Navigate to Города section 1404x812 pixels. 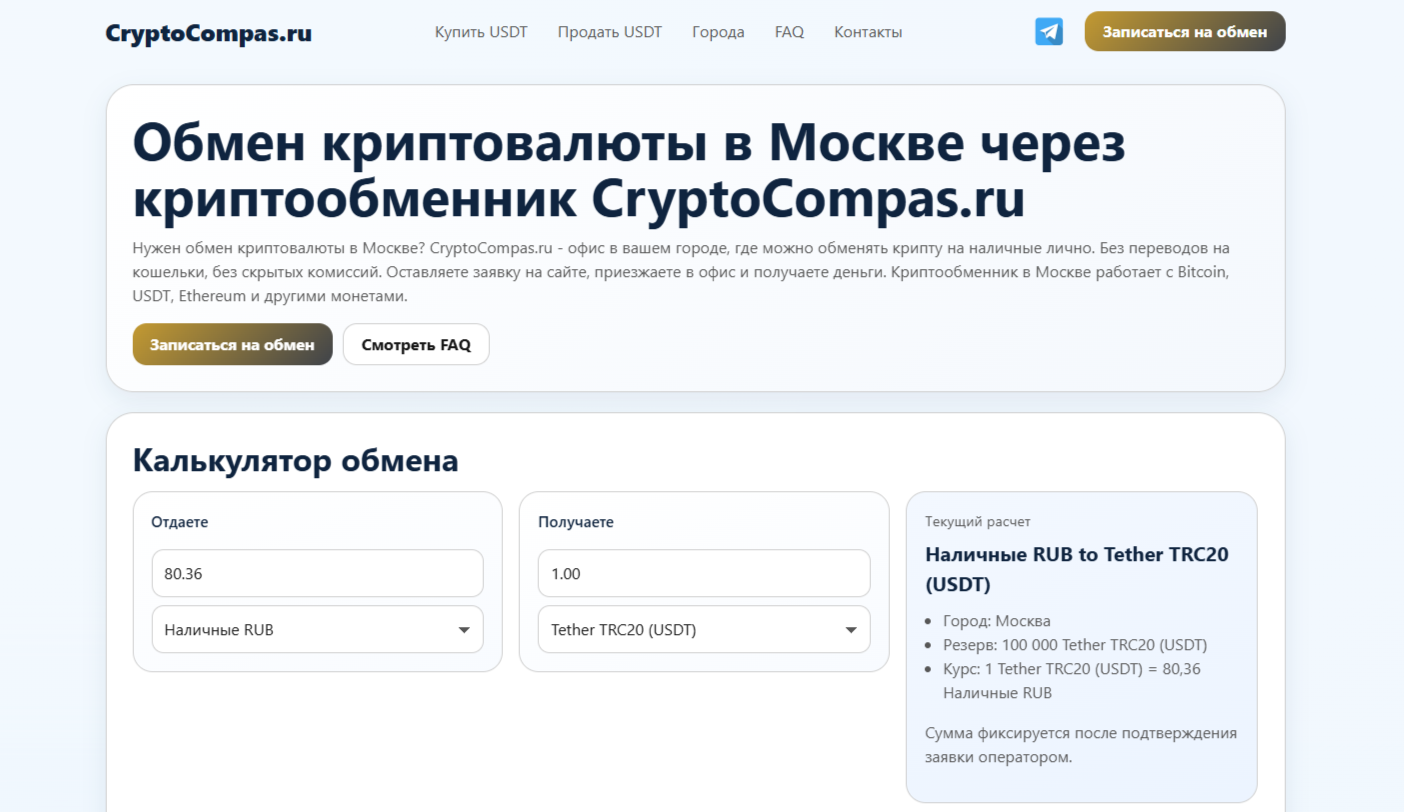(x=718, y=32)
